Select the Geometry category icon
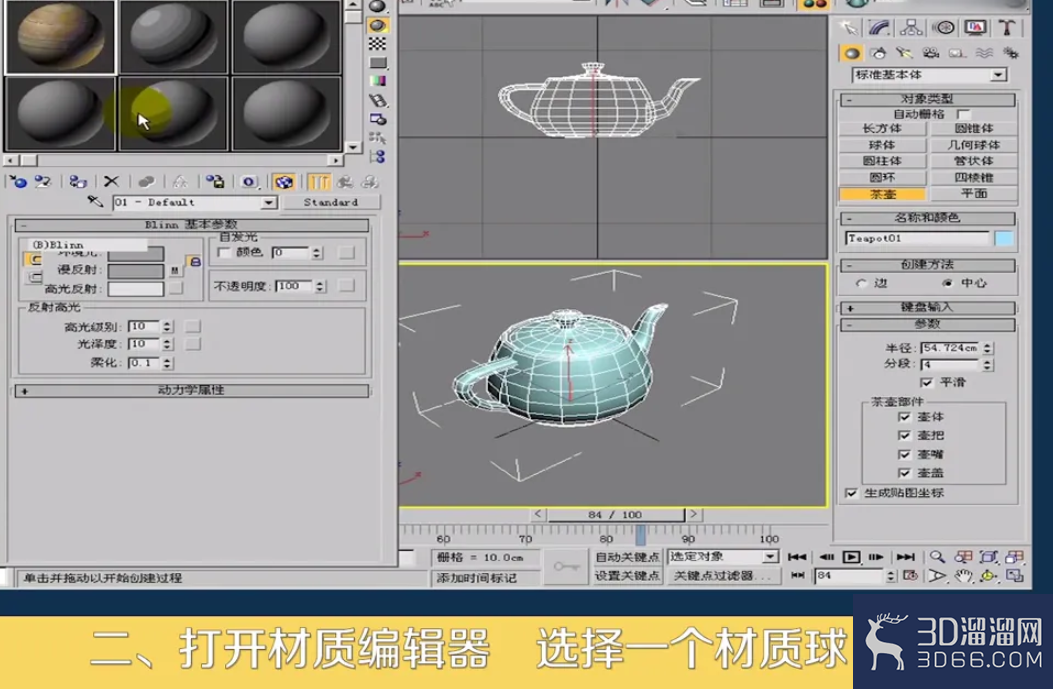Viewport: 1053px width, 689px height. click(852, 53)
